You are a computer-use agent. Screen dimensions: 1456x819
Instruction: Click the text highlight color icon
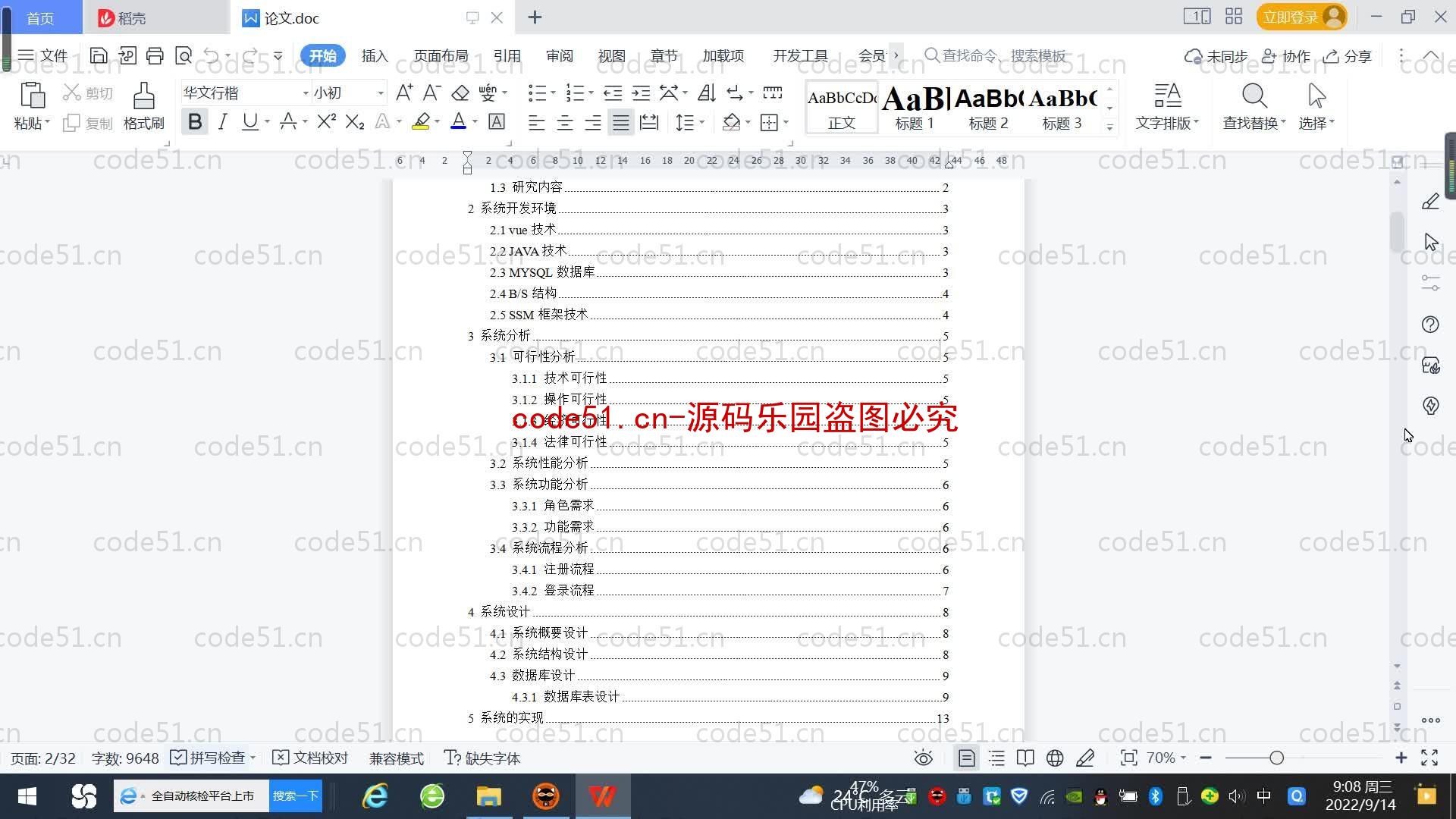[x=422, y=122]
